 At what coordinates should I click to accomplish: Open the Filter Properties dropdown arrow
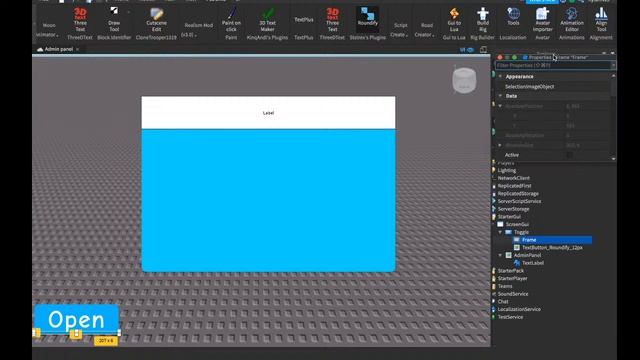pyautogui.click(x=613, y=65)
